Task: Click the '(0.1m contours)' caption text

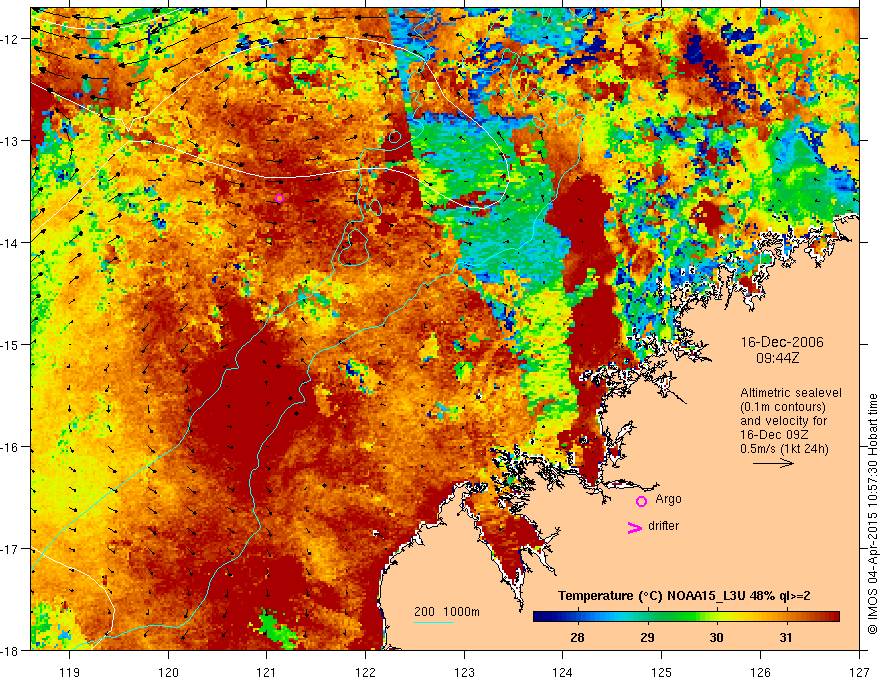Action: pos(783,407)
